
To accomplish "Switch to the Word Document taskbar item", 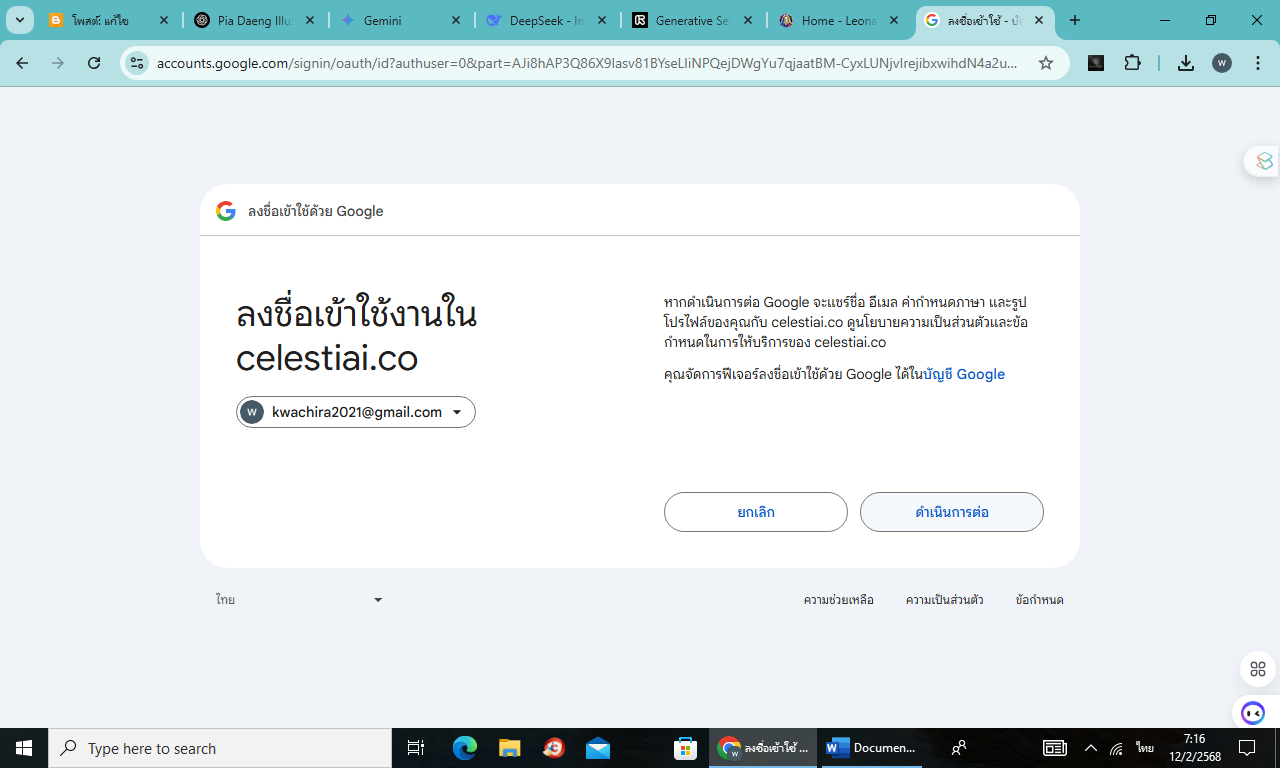I will 871,748.
